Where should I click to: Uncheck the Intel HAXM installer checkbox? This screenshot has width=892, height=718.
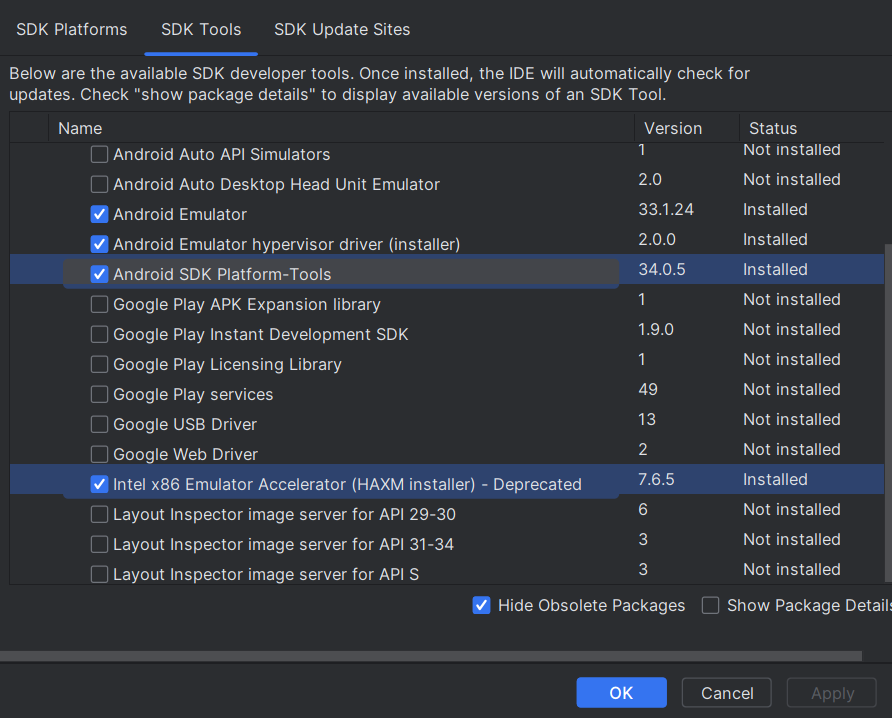(x=99, y=484)
